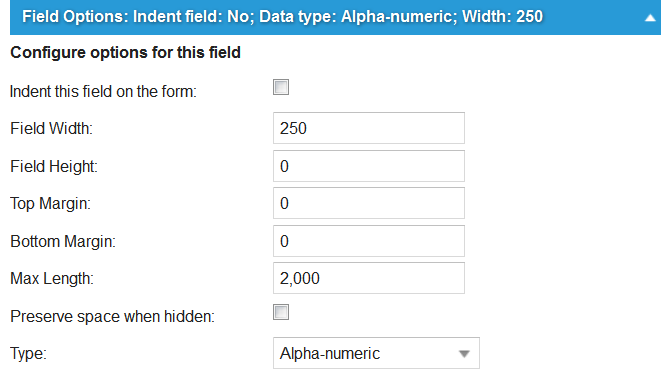Click the Configure options for this field heading
Image resolution: width=661 pixels, height=373 pixels.
click(126, 53)
